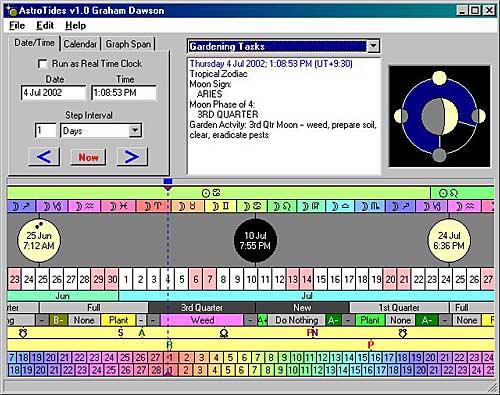The width and height of the screenshot is (500, 395).
Task: Click the Date input field
Action: click(53, 93)
